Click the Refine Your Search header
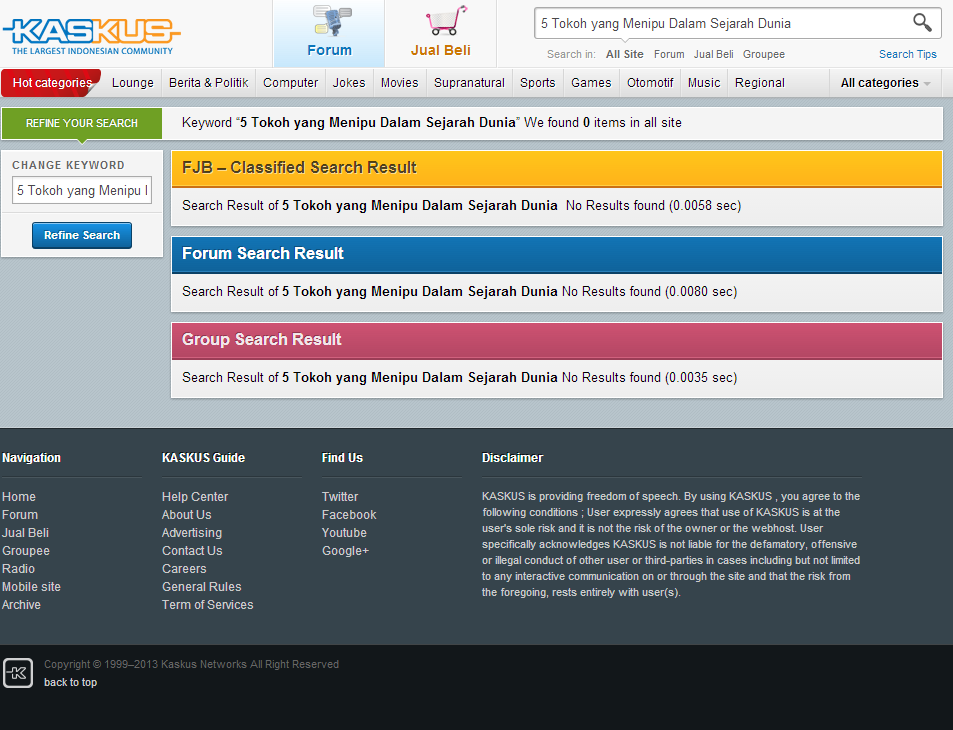The height and width of the screenshot is (730, 953). coord(81,123)
